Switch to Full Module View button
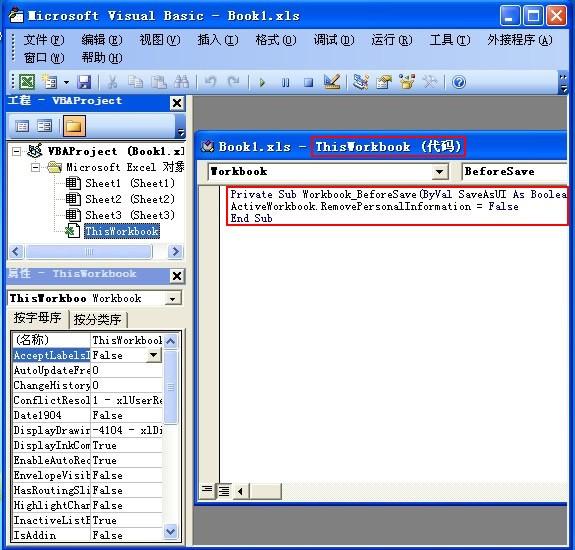The width and height of the screenshot is (575, 550). coord(224,490)
